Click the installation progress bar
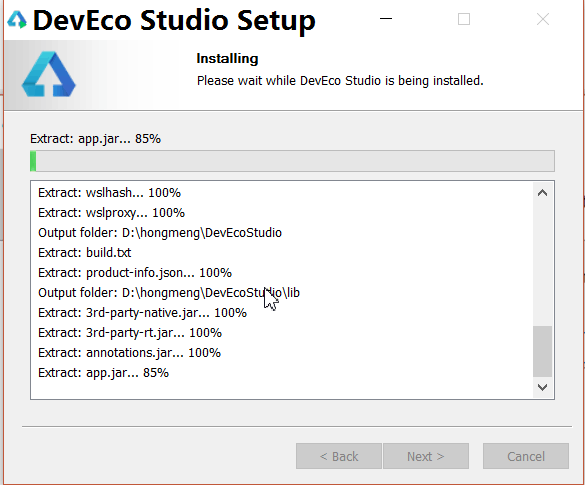Image resolution: width=585 pixels, height=485 pixels. 292,161
